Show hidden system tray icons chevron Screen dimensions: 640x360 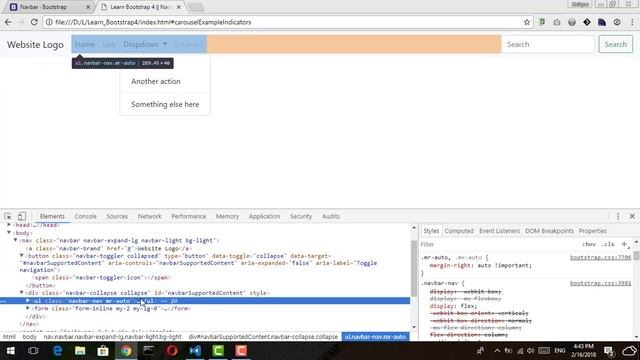click(497, 351)
